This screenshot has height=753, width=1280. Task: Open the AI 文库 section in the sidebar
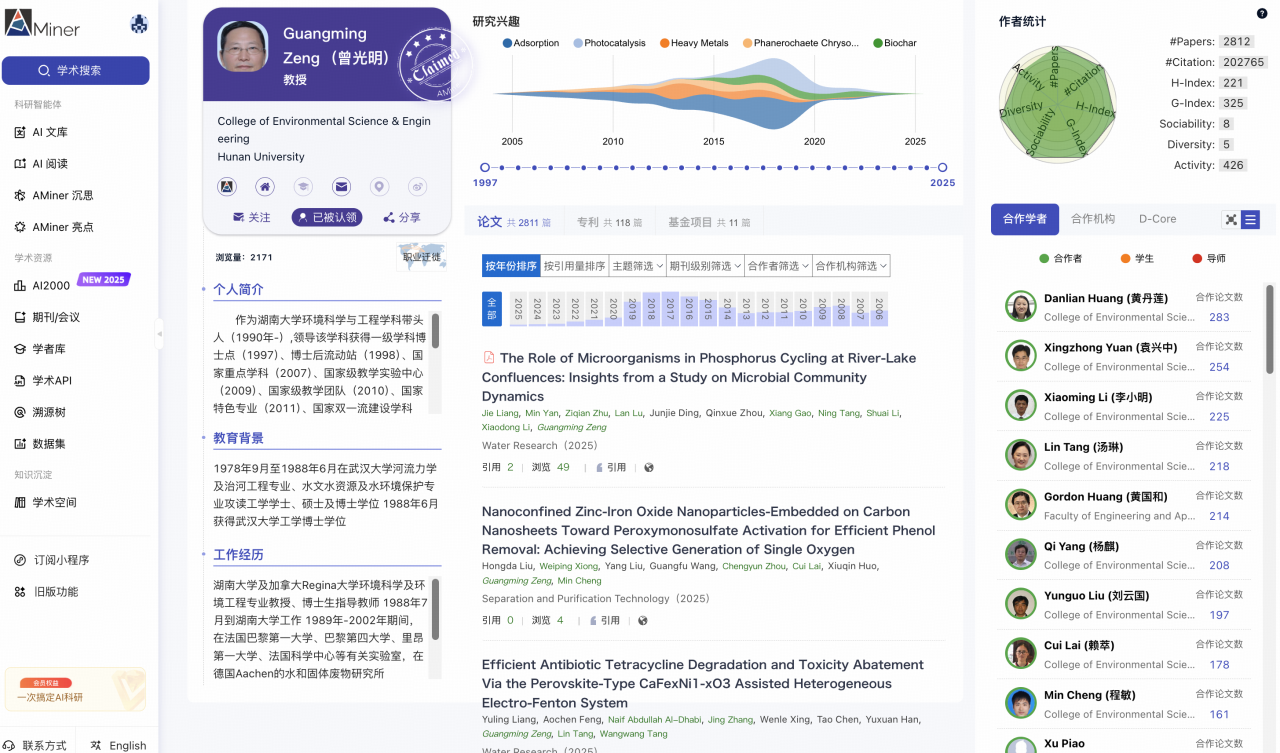(49, 131)
